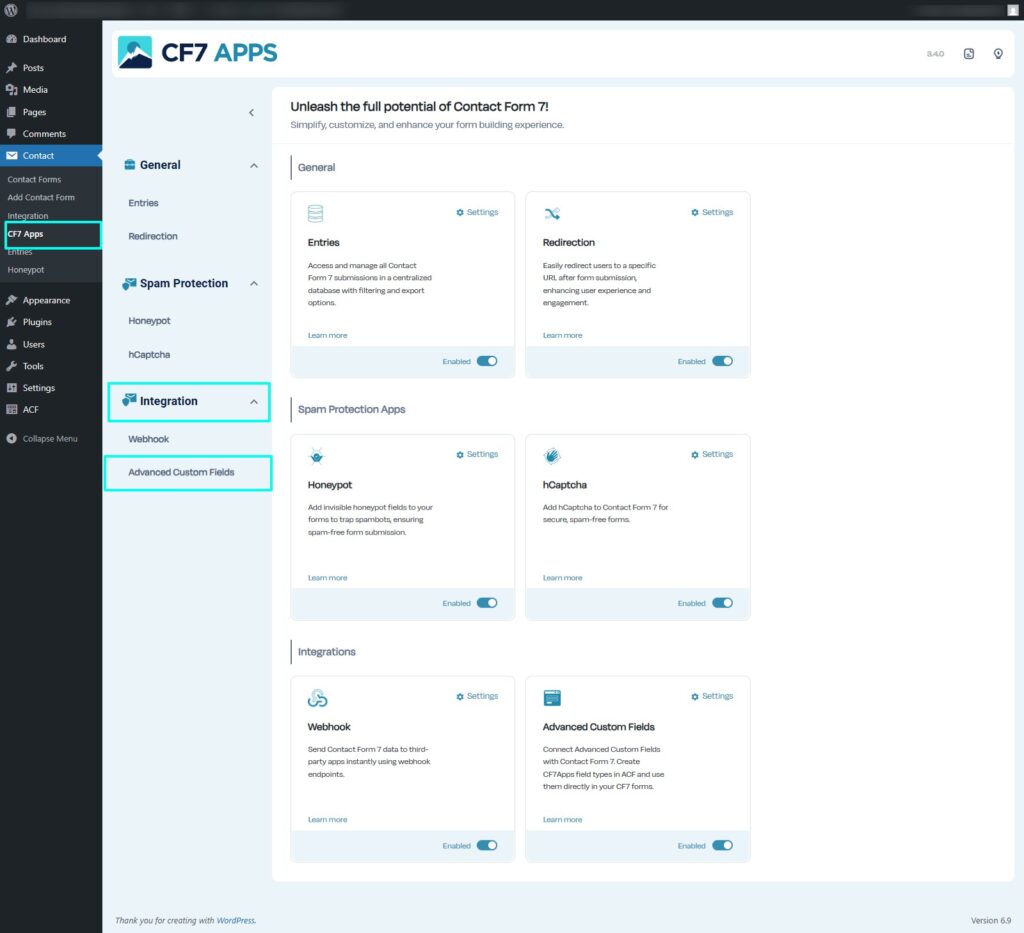This screenshot has width=1024, height=933.
Task: Select Advanced Custom Fields in the sidebar
Action: pos(181,472)
